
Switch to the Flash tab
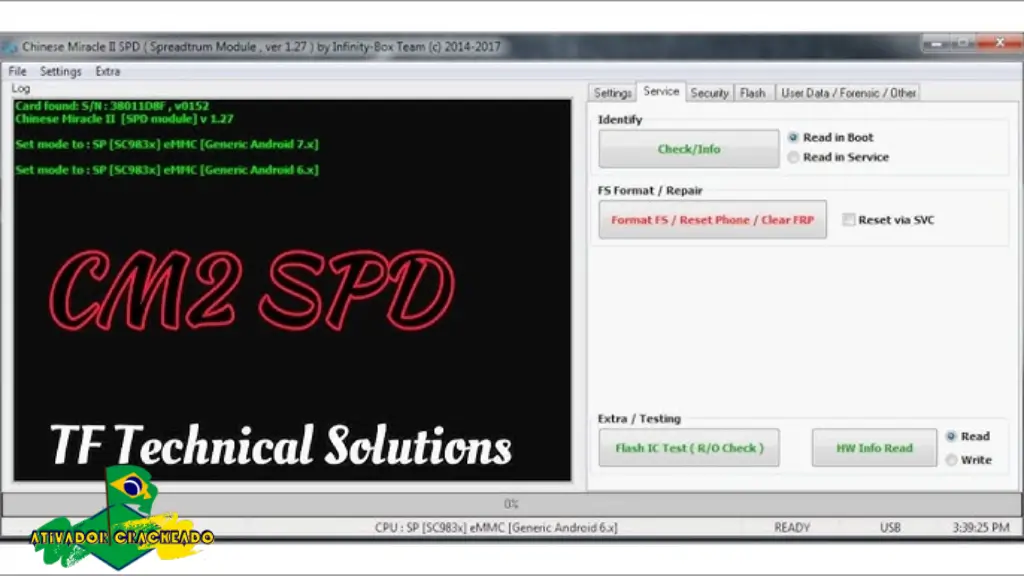pos(753,93)
